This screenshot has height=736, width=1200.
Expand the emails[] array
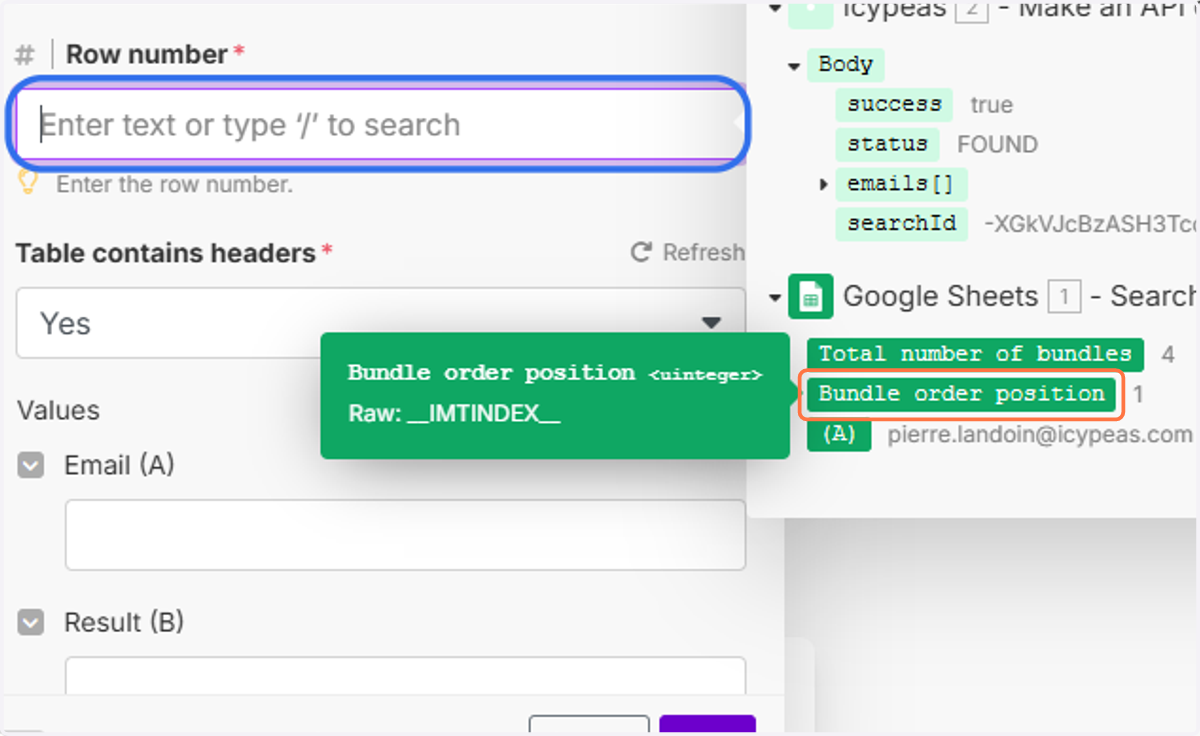(x=824, y=184)
